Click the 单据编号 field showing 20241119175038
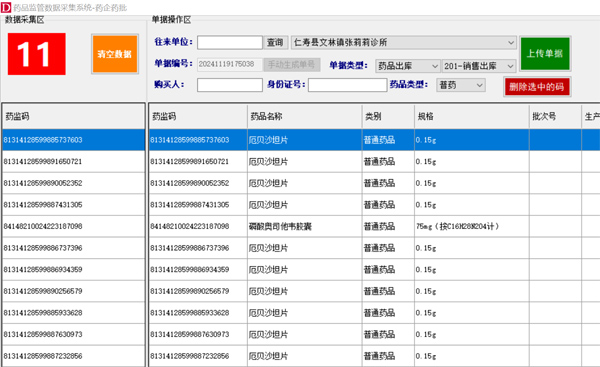 click(x=230, y=64)
